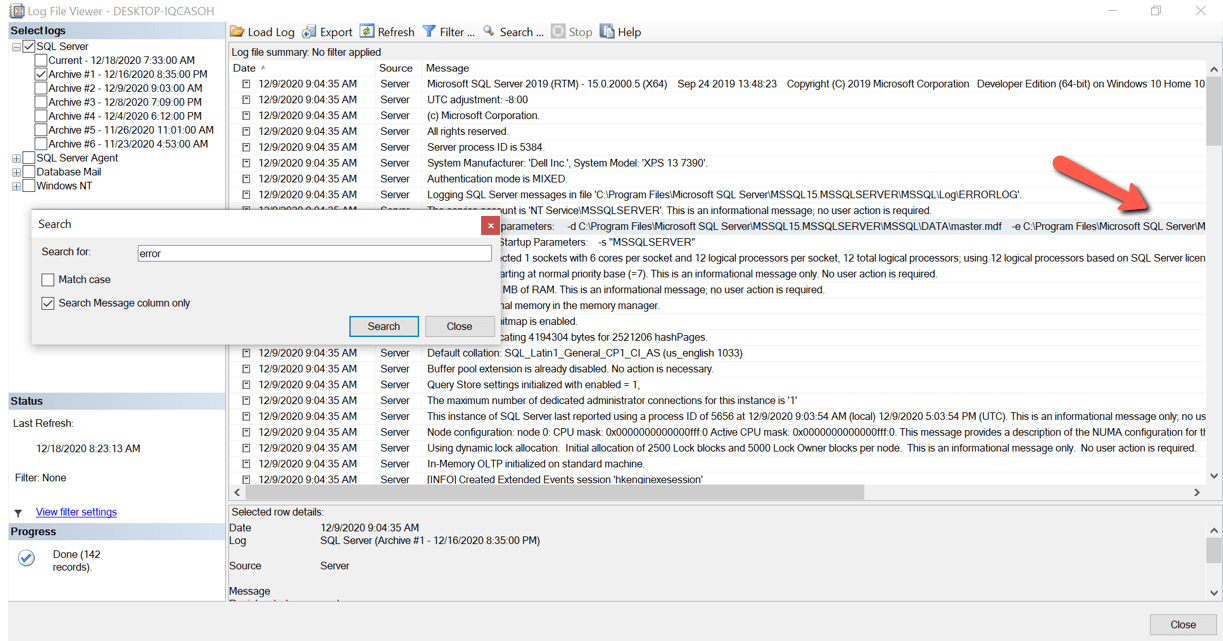Click the row details pane vertical scrollbar

pos(1214,561)
